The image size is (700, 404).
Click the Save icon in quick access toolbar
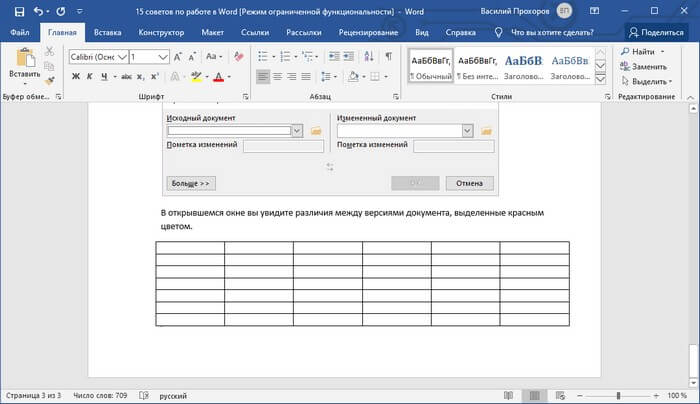(x=19, y=12)
